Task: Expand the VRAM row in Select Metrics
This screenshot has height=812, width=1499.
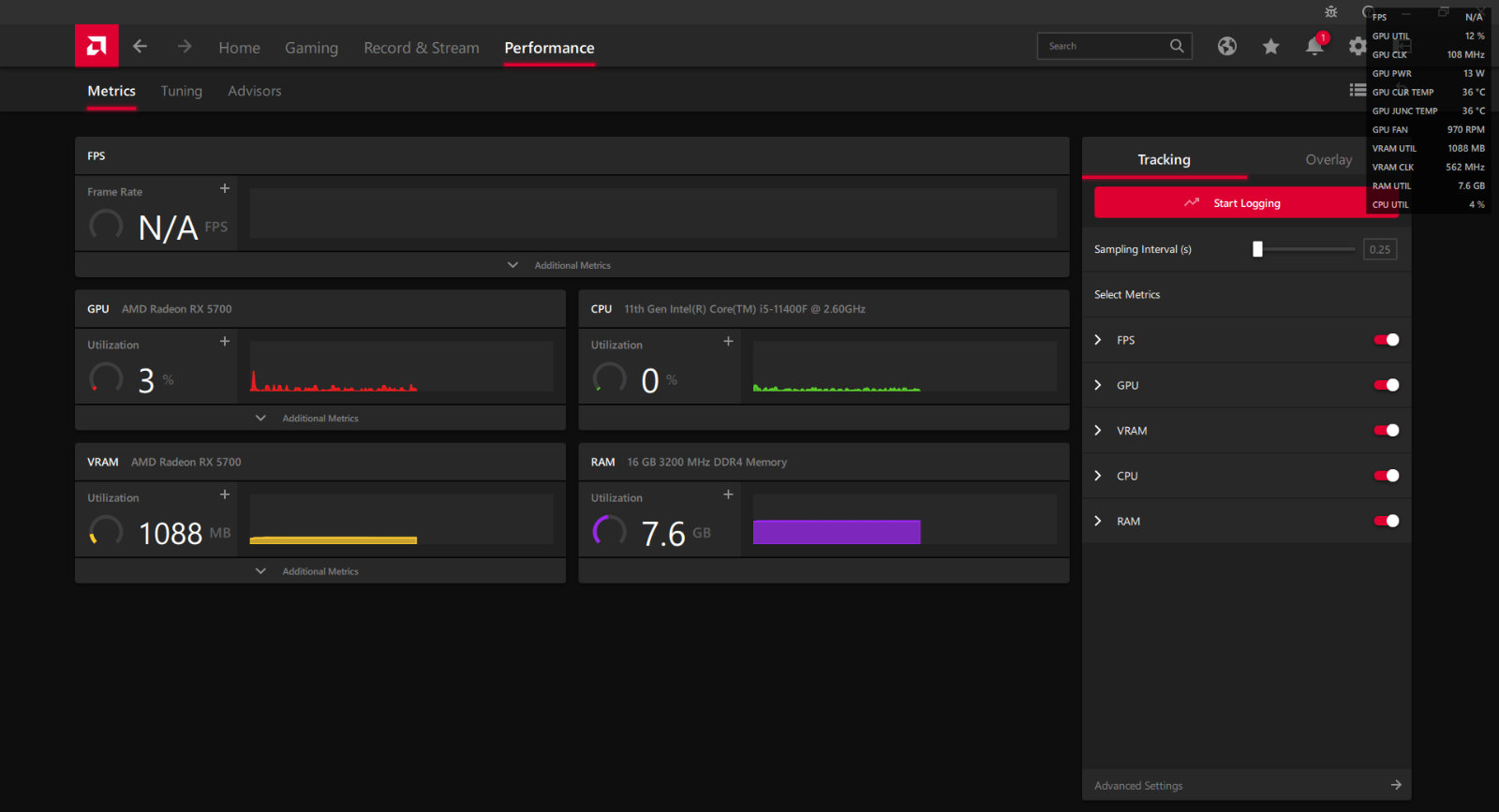Action: 1098,431
